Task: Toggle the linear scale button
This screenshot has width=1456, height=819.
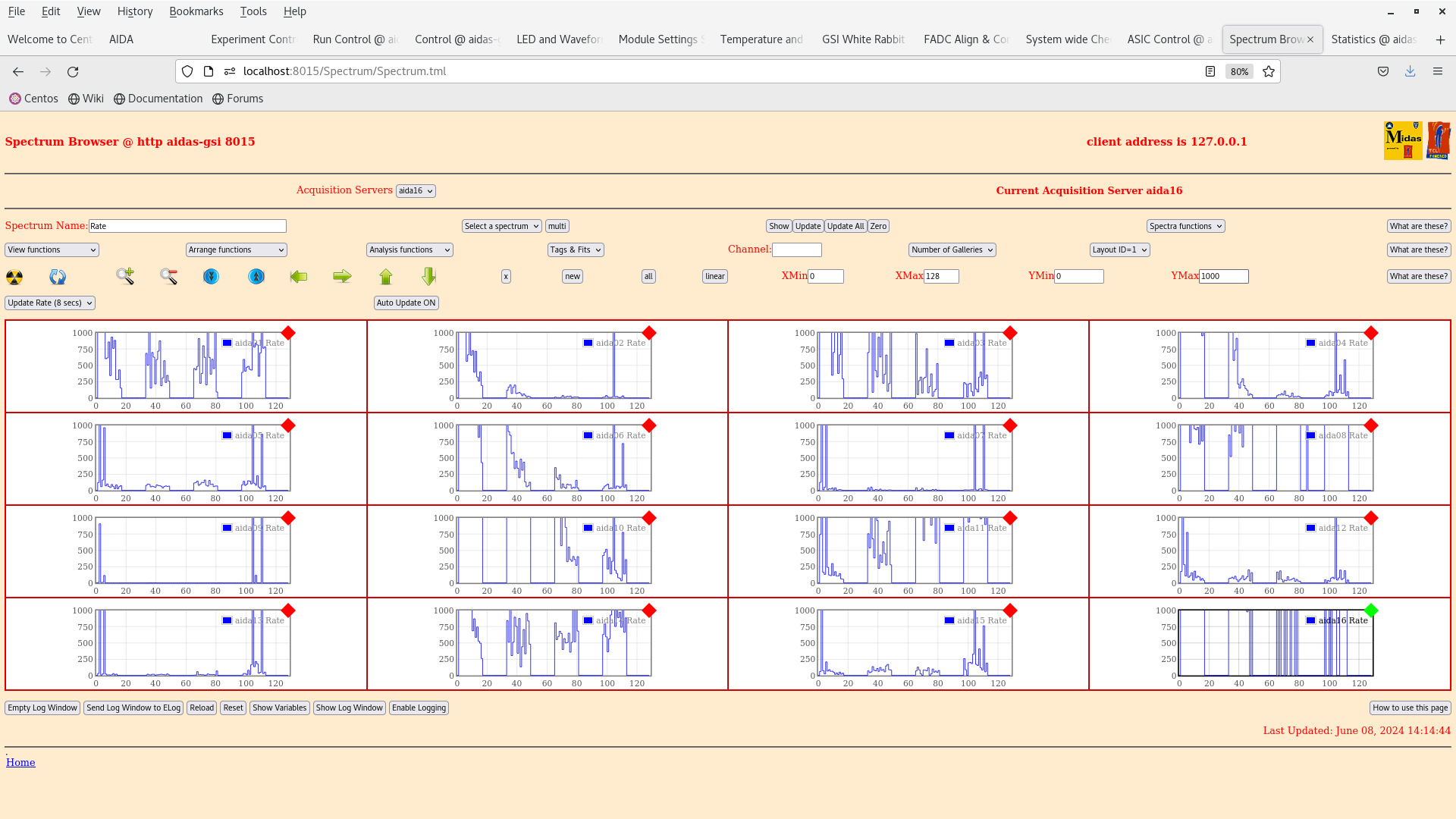Action: [x=714, y=277]
